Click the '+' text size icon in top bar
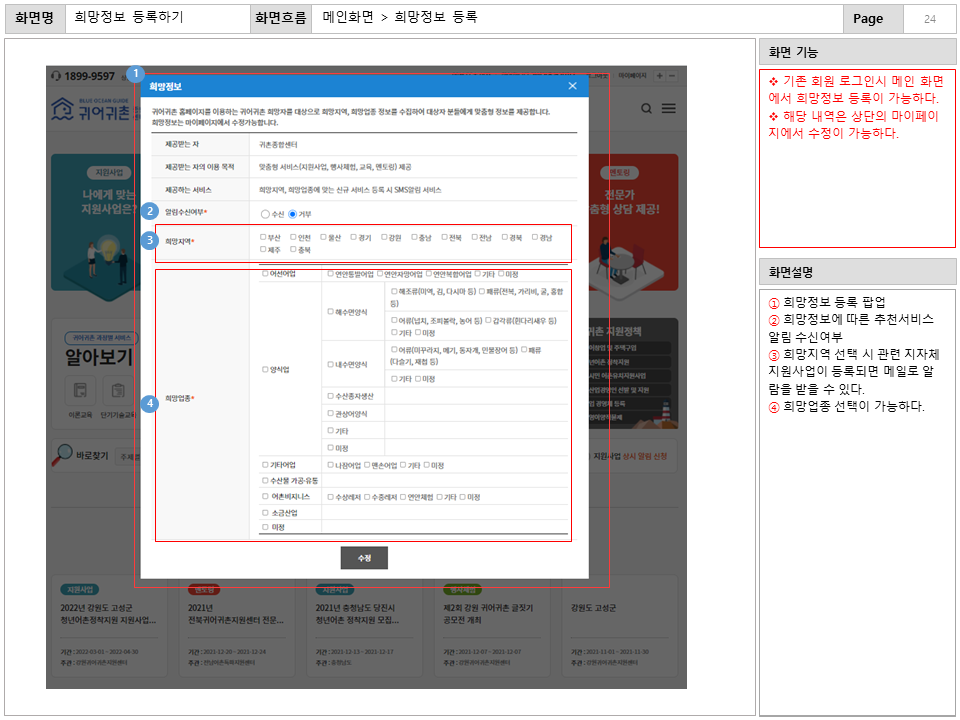Image resolution: width=960 pixels, height=720 pixels. point(659,76)
